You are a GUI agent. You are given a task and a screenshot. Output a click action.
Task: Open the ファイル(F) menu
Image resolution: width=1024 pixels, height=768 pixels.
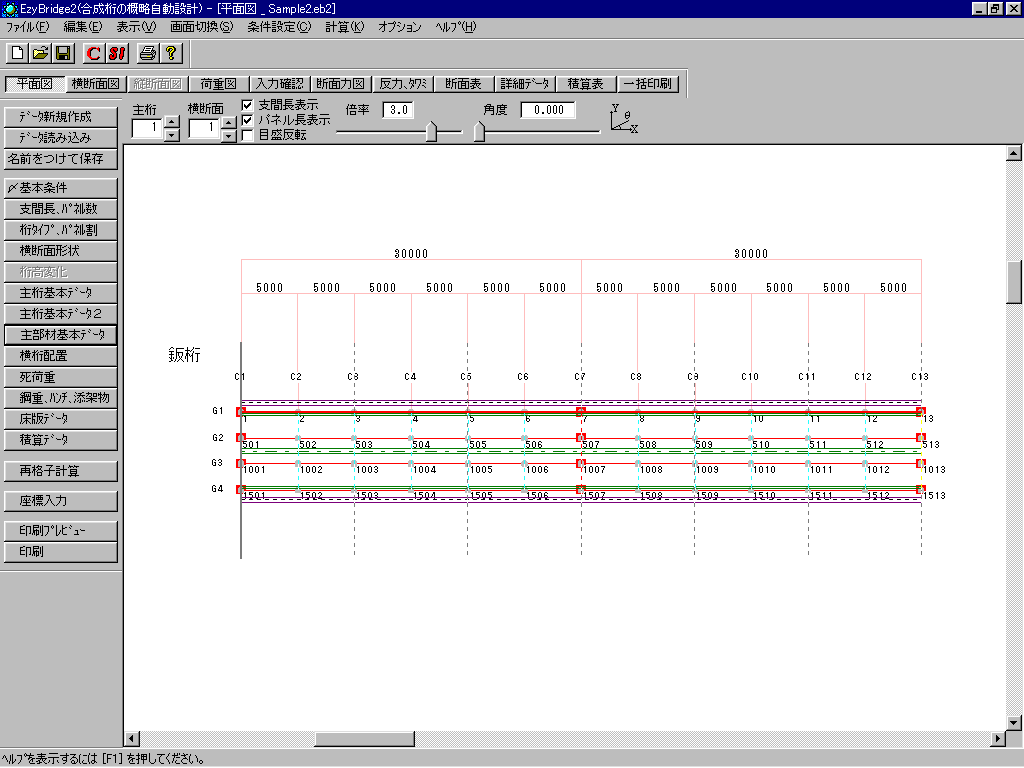coord(27,27)
